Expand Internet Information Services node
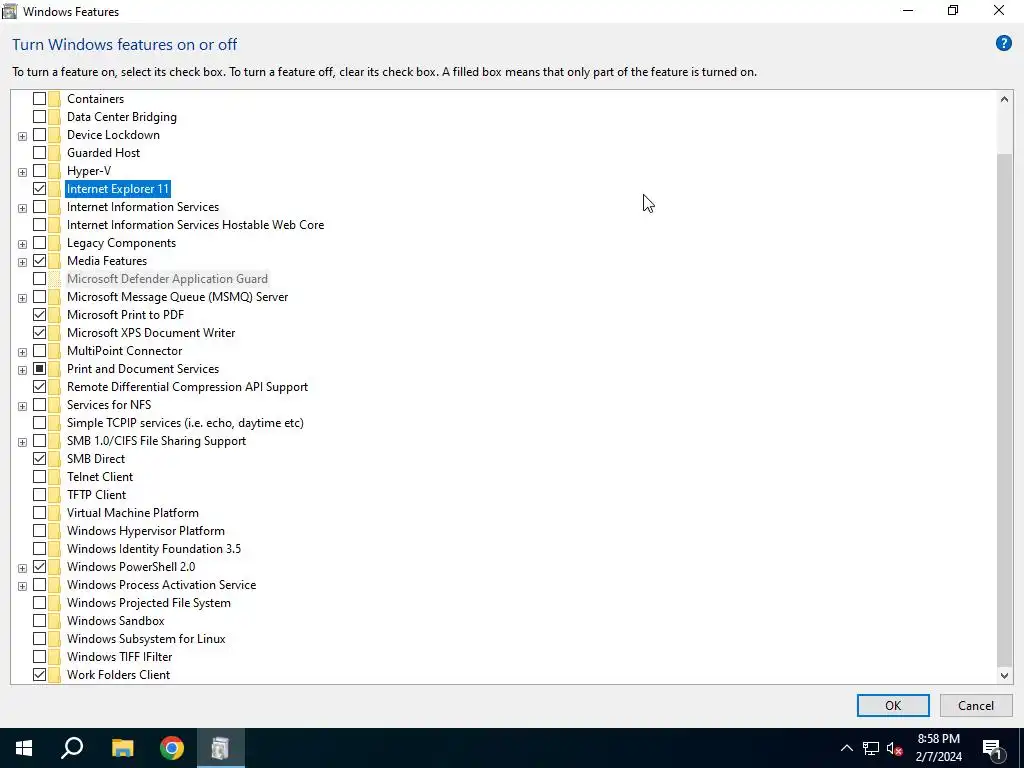This screenshot has height=768, width=1024. (x=22, y=208)
